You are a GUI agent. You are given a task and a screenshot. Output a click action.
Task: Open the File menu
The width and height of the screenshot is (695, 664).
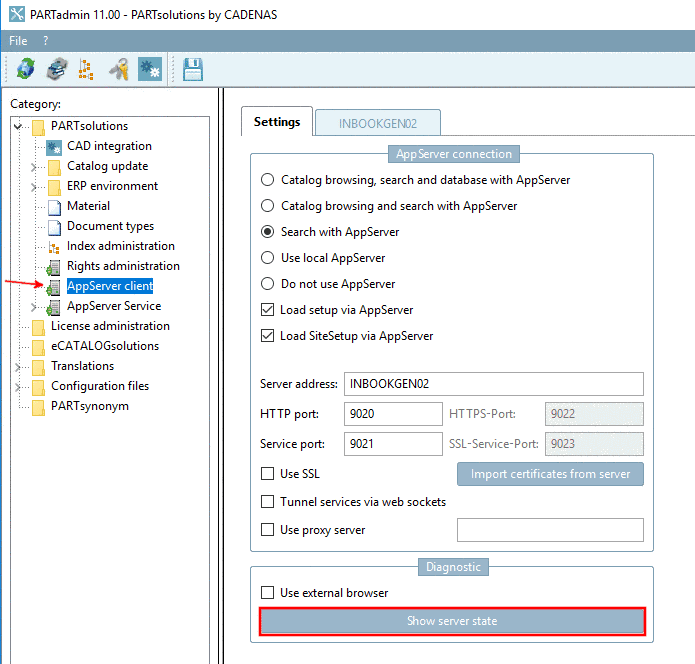[18, 41]
